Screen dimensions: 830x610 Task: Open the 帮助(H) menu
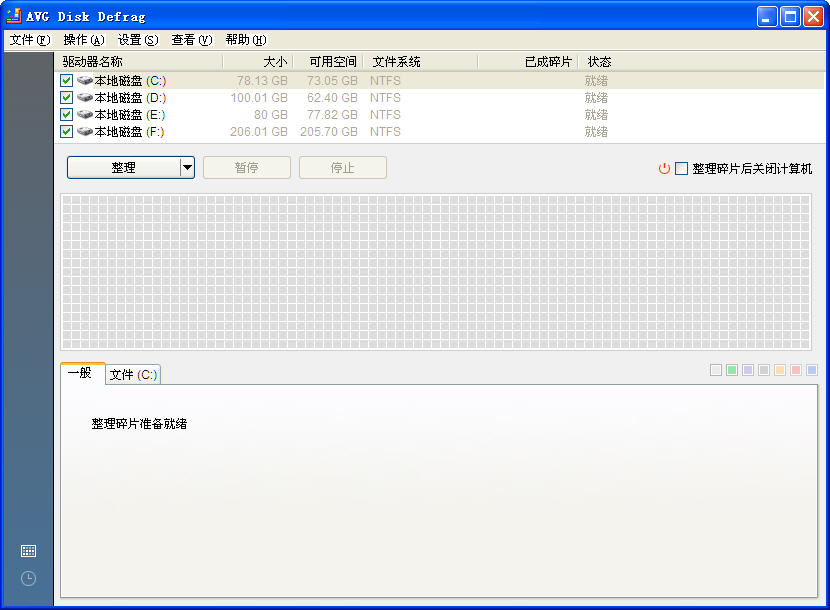click(x=246, y=40)
